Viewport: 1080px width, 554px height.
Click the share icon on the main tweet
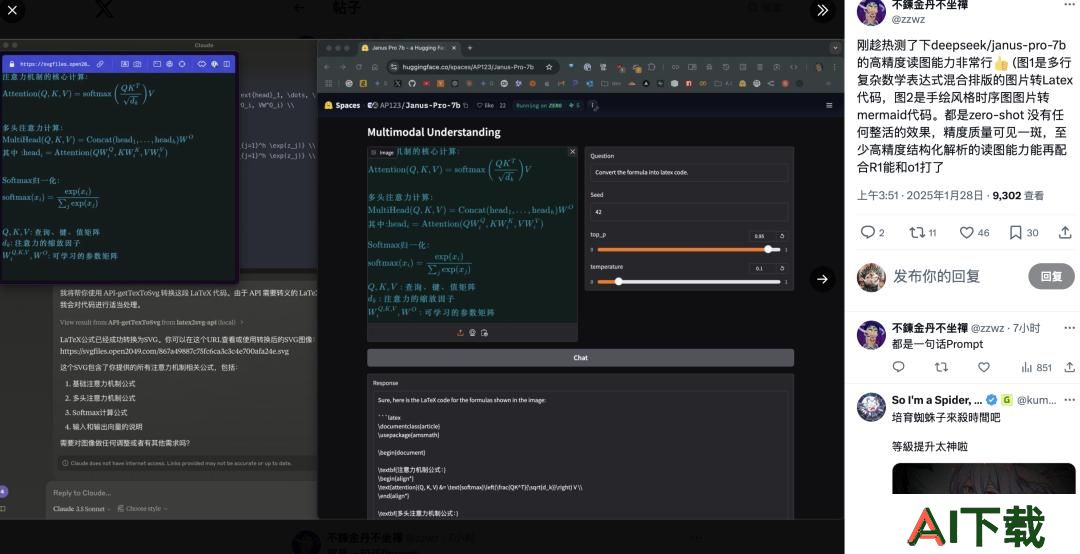click(1065, 233)
